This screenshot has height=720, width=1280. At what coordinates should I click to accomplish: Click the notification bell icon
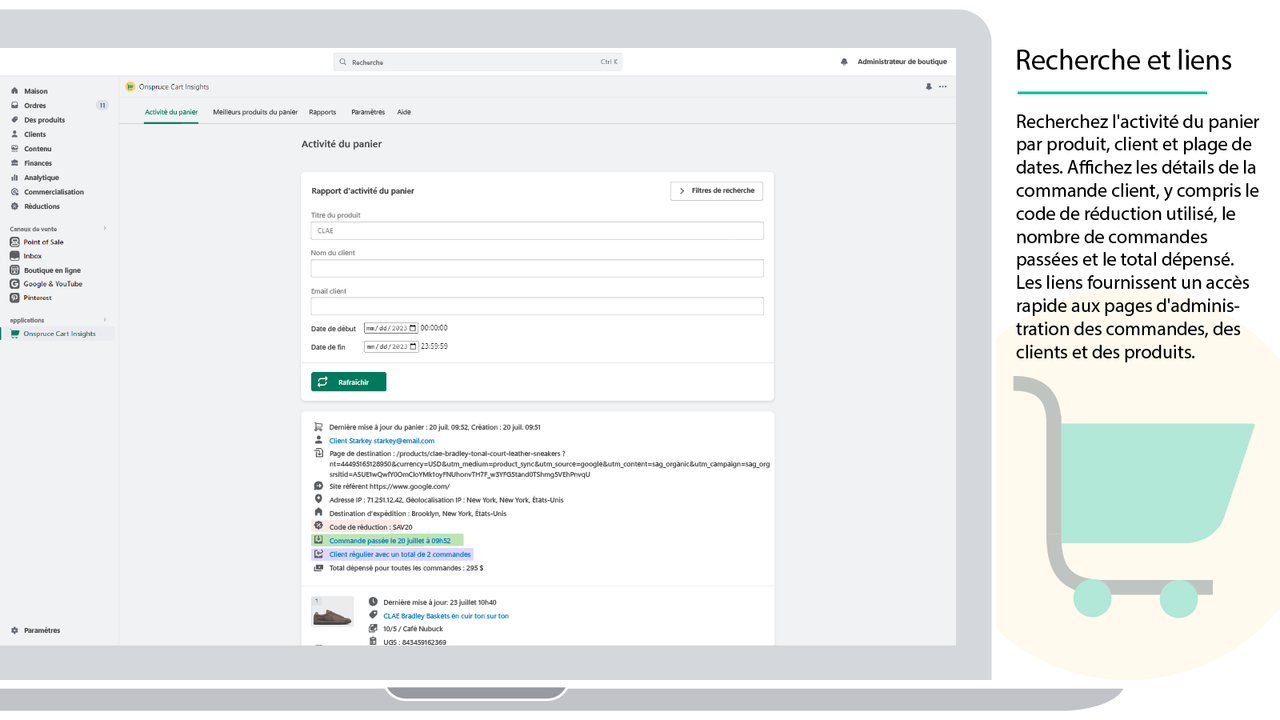(844, 62)
